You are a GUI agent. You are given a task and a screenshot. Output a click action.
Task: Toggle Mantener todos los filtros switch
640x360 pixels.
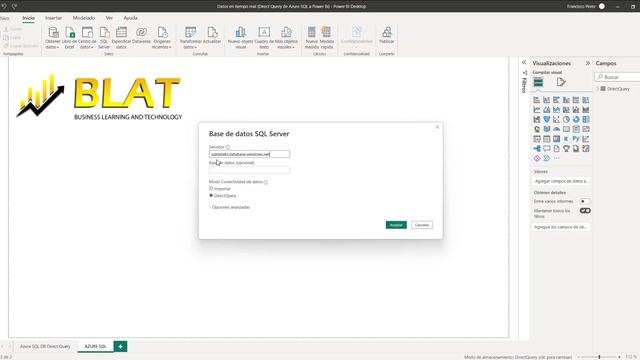click(585, 211)
